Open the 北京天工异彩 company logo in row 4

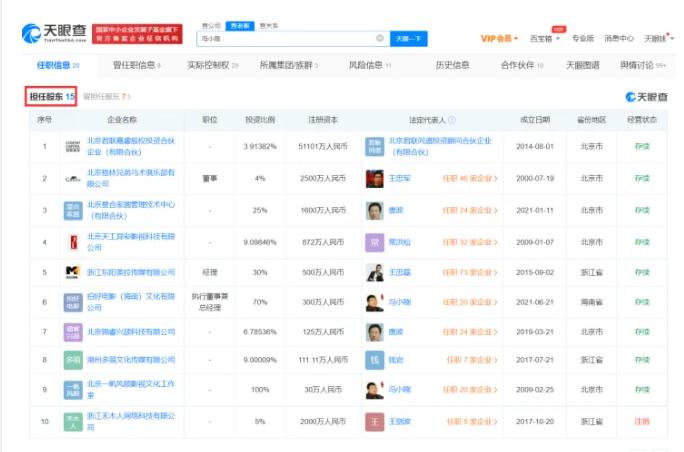click(x=74, y=242)
